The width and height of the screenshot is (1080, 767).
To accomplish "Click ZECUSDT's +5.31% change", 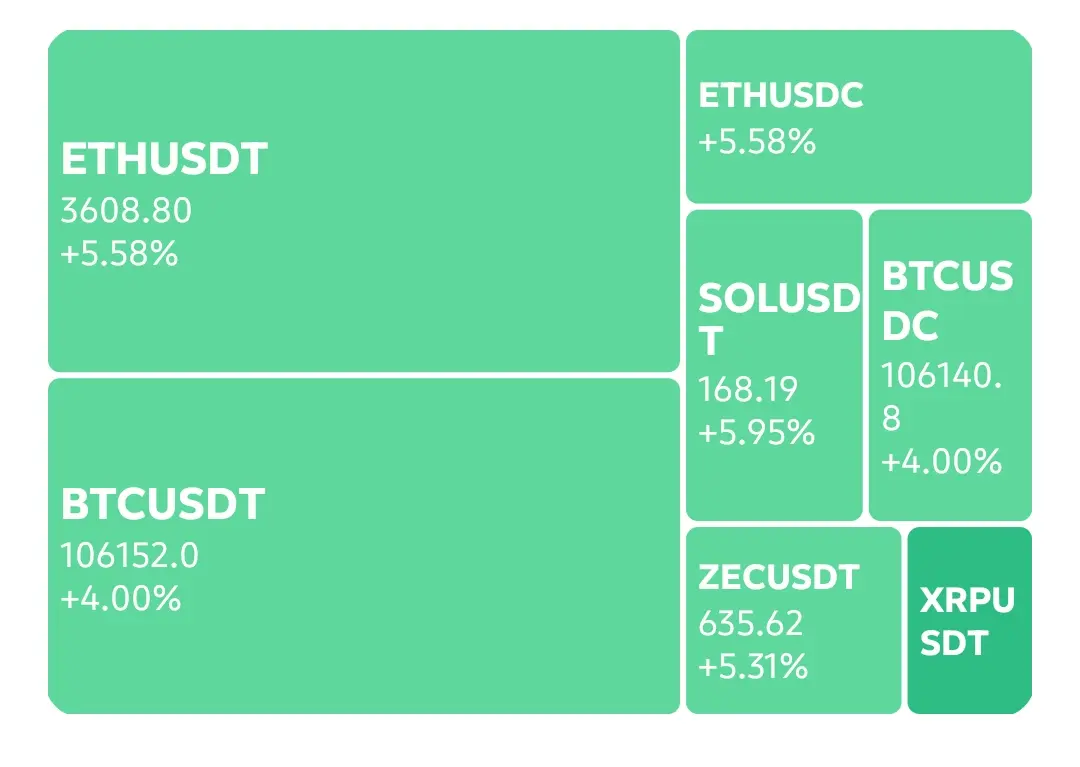I will [753, 666].
